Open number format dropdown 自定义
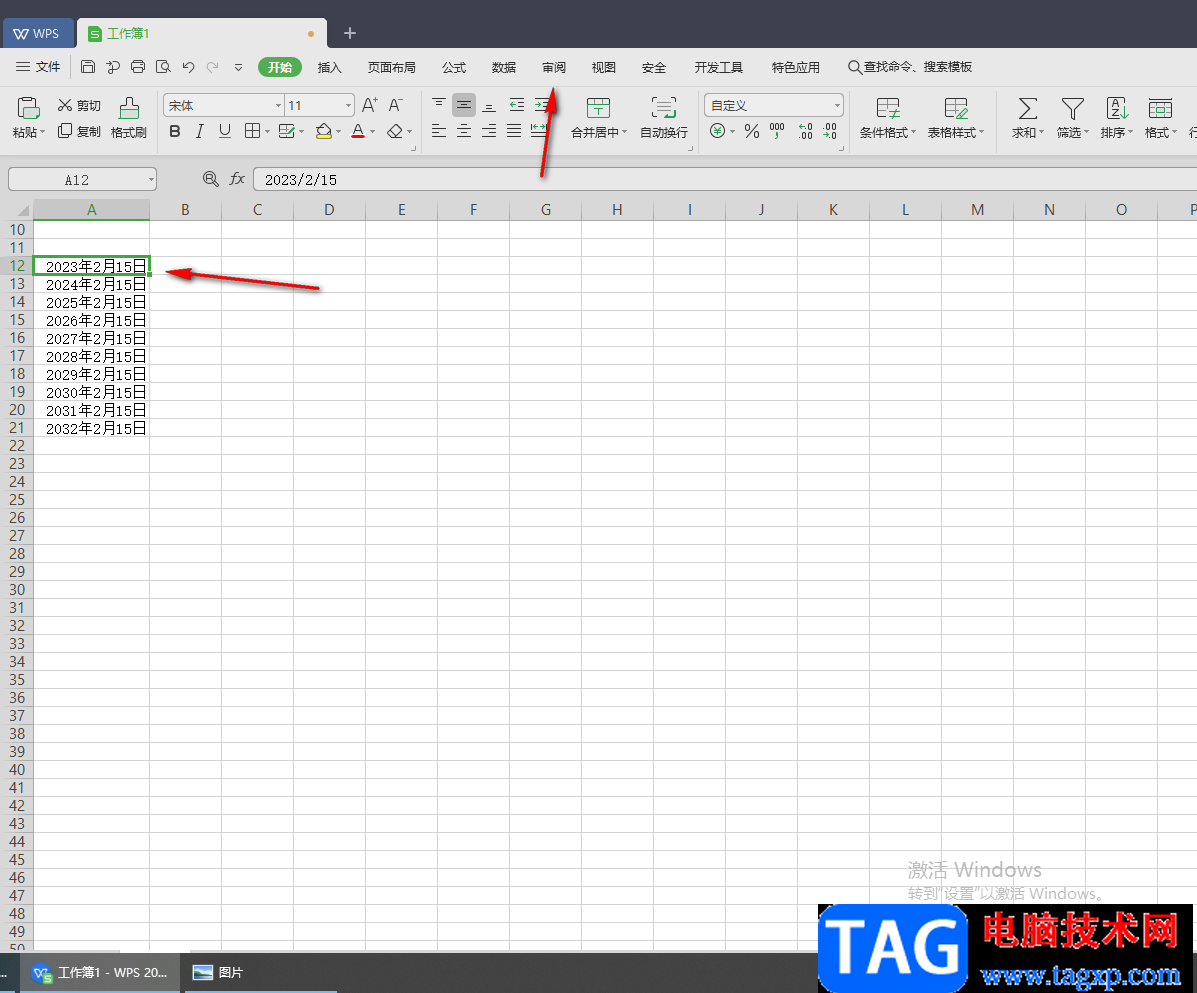The image size is (1197, 993). click(x=837, y=105)
